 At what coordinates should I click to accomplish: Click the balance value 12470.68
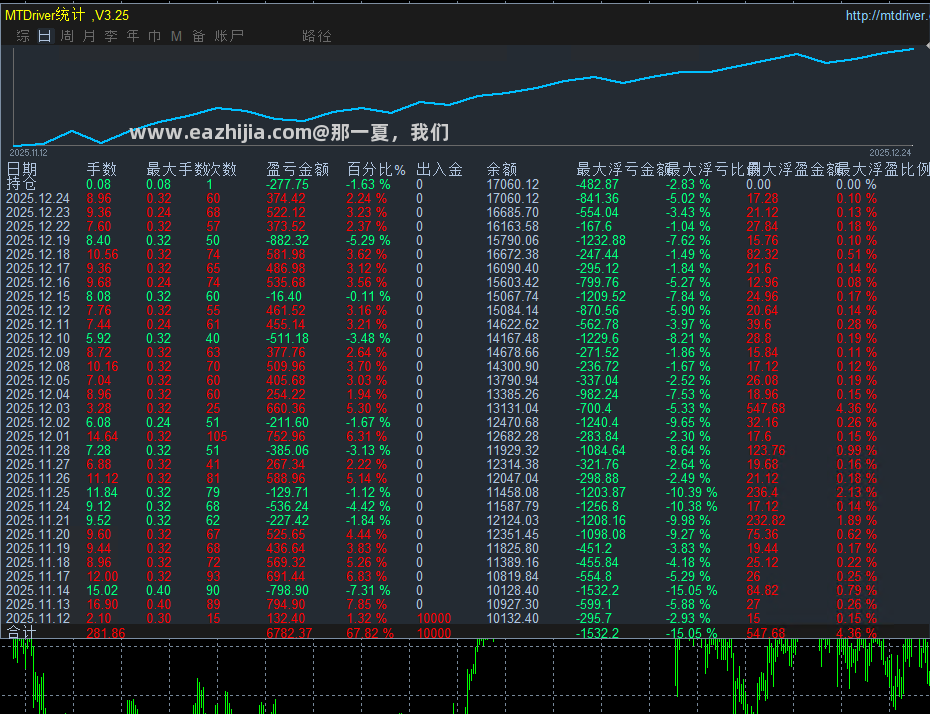click(512, 423)
